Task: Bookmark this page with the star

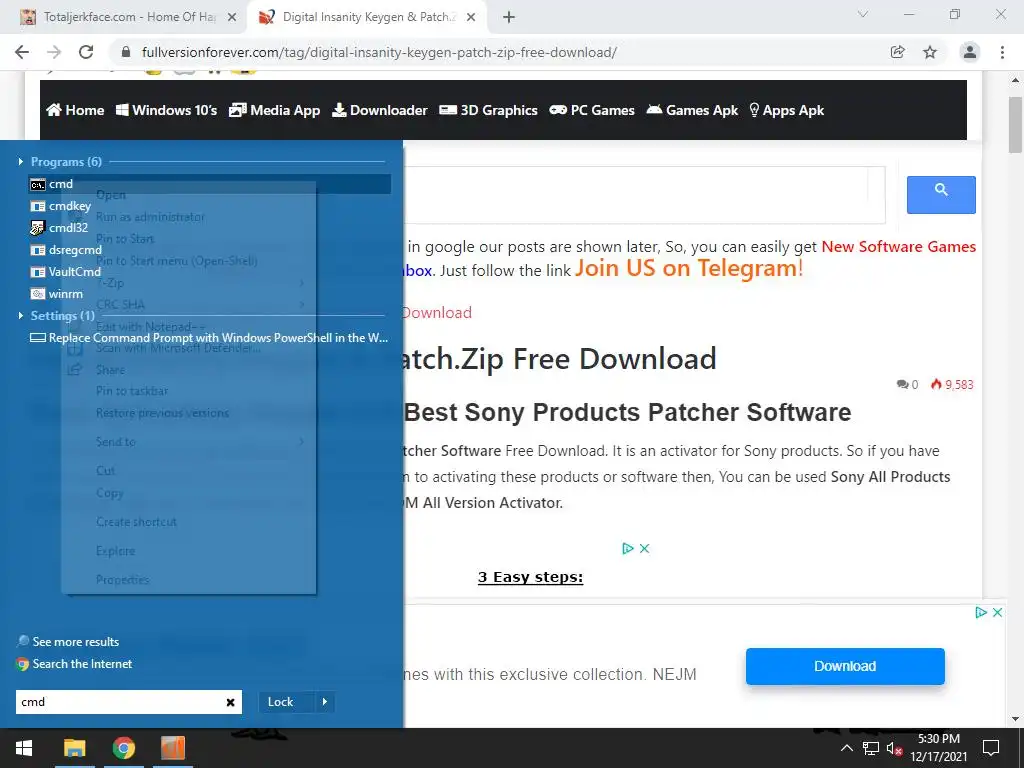Action: 930,52
